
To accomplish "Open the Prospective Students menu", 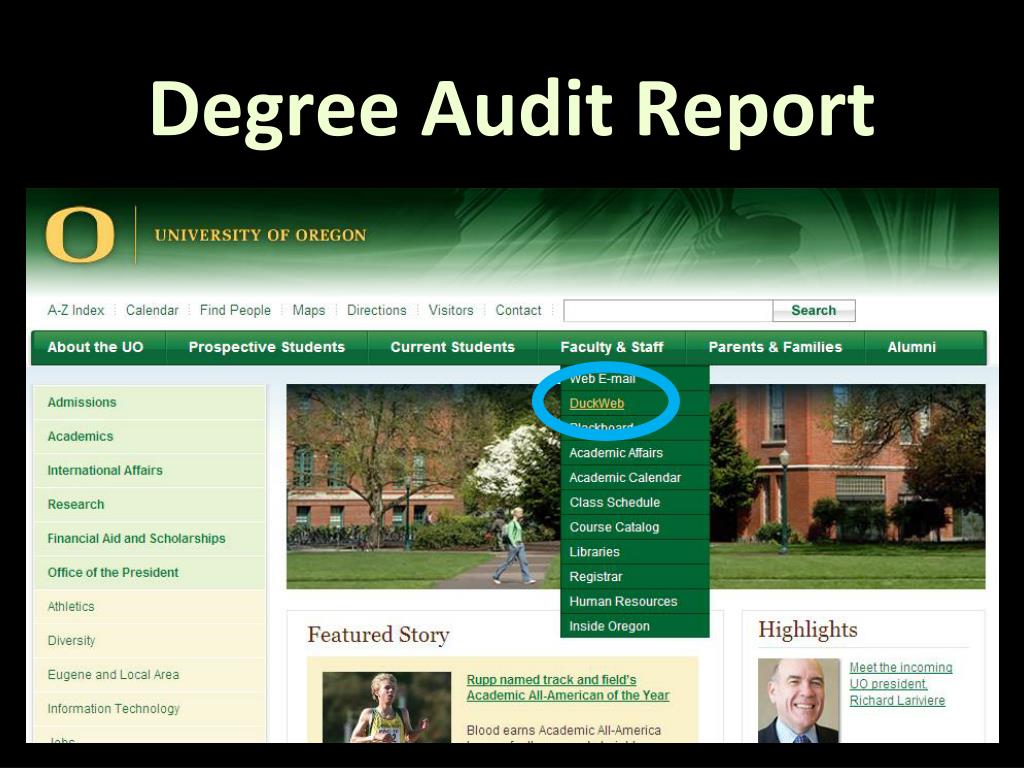I will coord(266,347).
